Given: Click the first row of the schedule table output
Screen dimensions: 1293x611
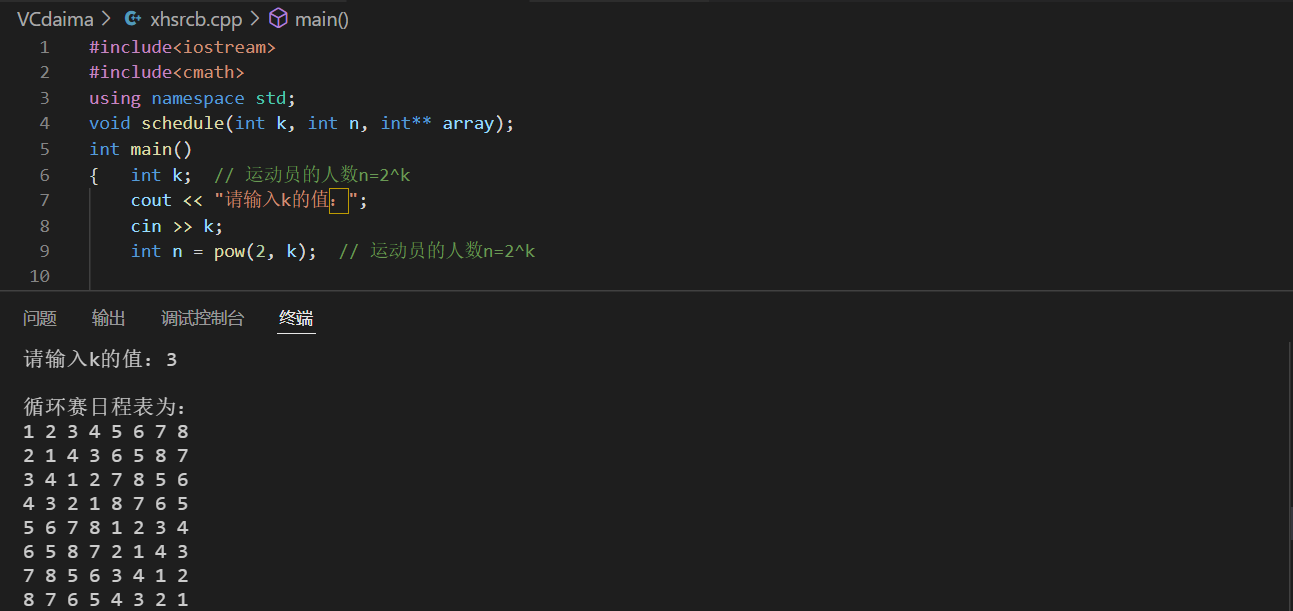Looking at the screenshot, I should pyautogui.click(x=105, y=431).
